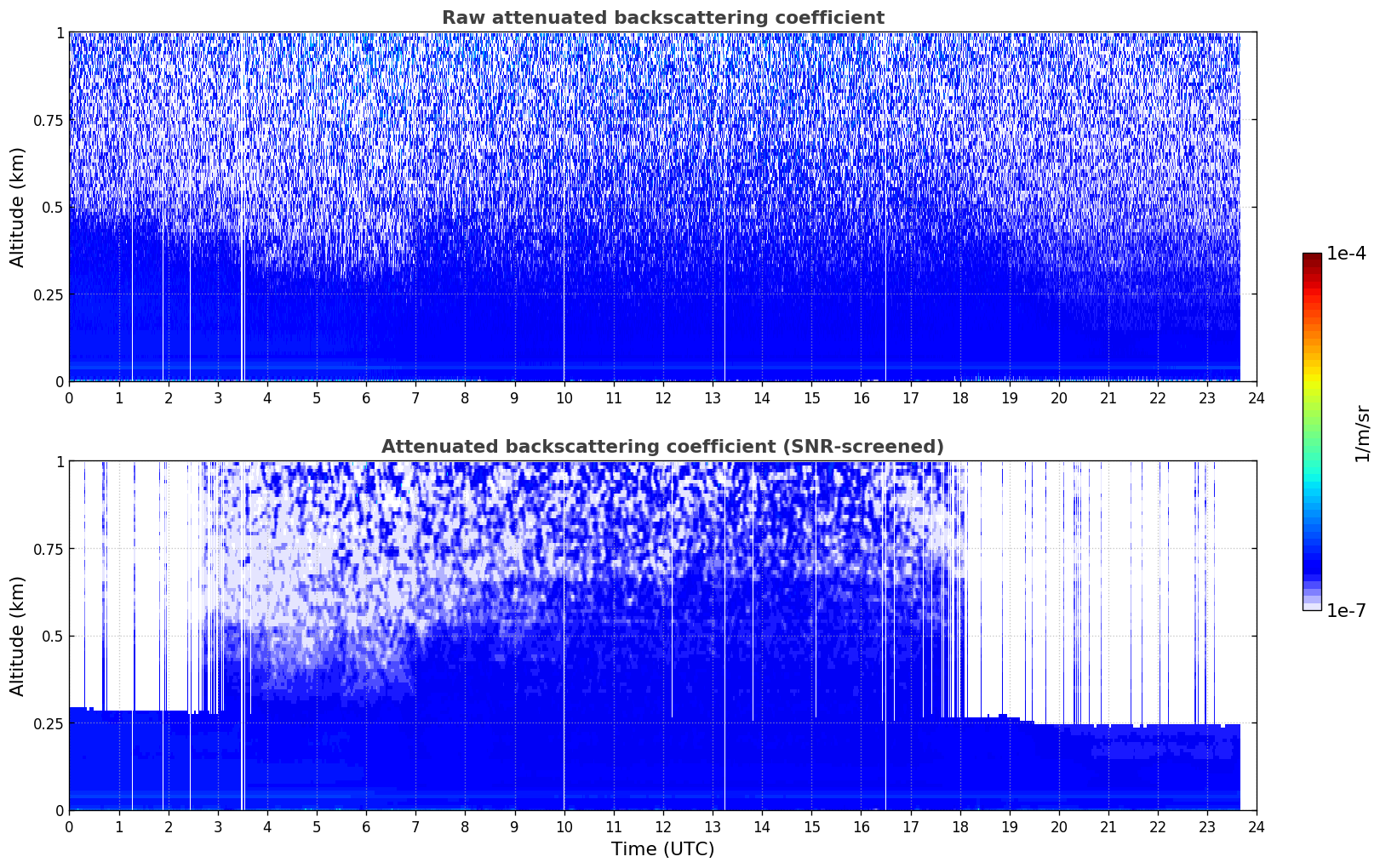This screenshot has height=868, width=1380.
Task: Click the 'Attenuated backscattering coefficient (SNR-screened)' title
Action: 662,447
